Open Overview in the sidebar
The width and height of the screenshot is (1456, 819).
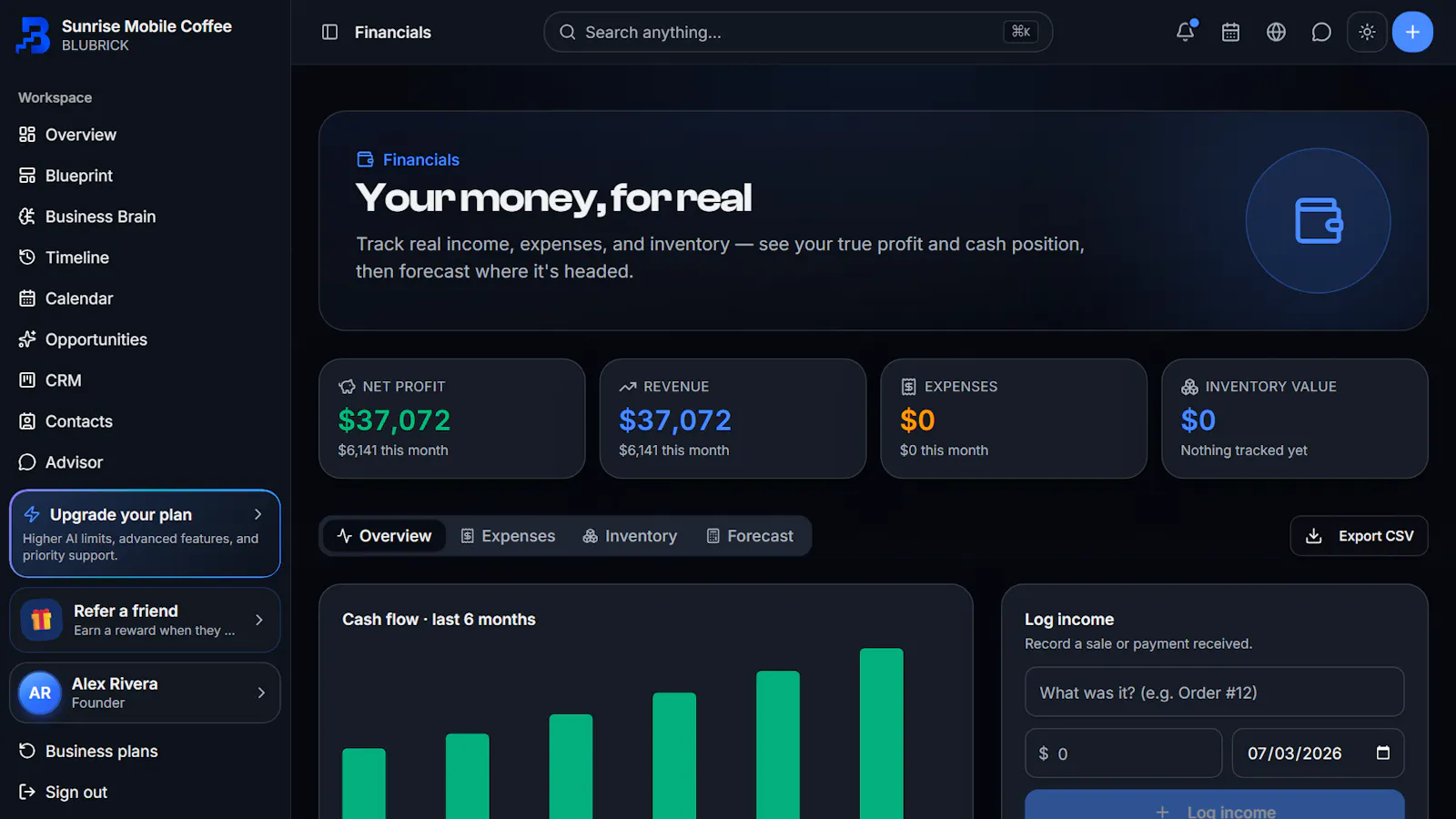click(145, 135)
